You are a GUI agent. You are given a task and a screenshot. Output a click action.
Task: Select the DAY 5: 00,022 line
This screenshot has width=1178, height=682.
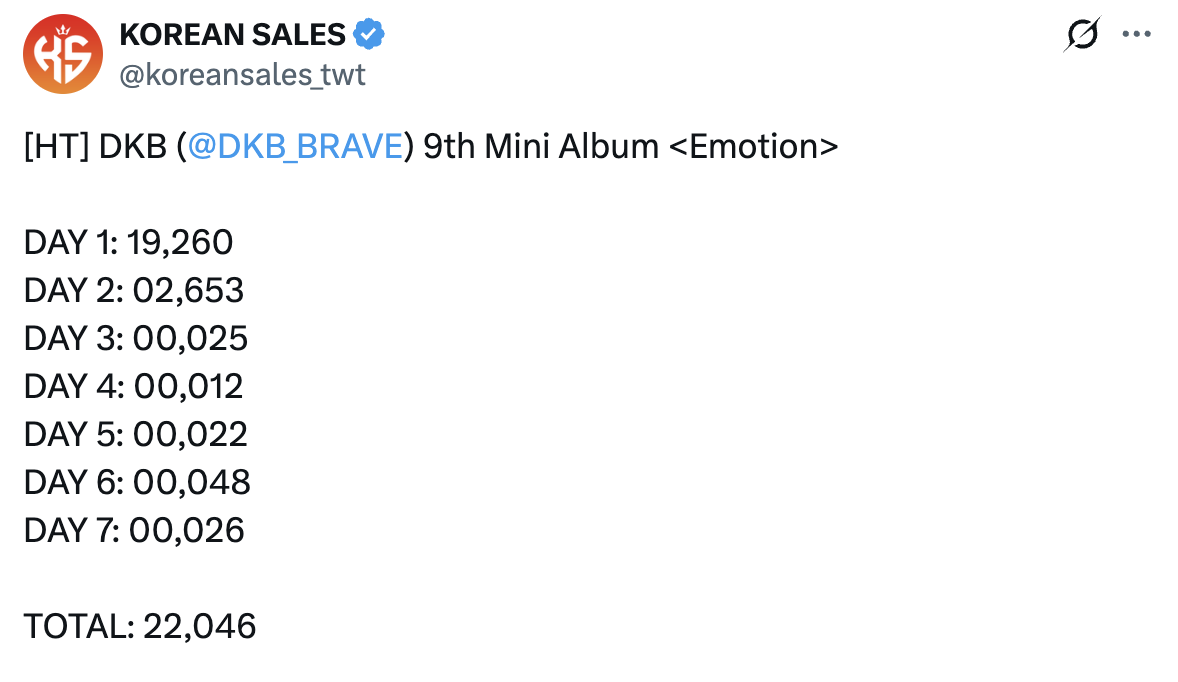[x=136, y=434]
